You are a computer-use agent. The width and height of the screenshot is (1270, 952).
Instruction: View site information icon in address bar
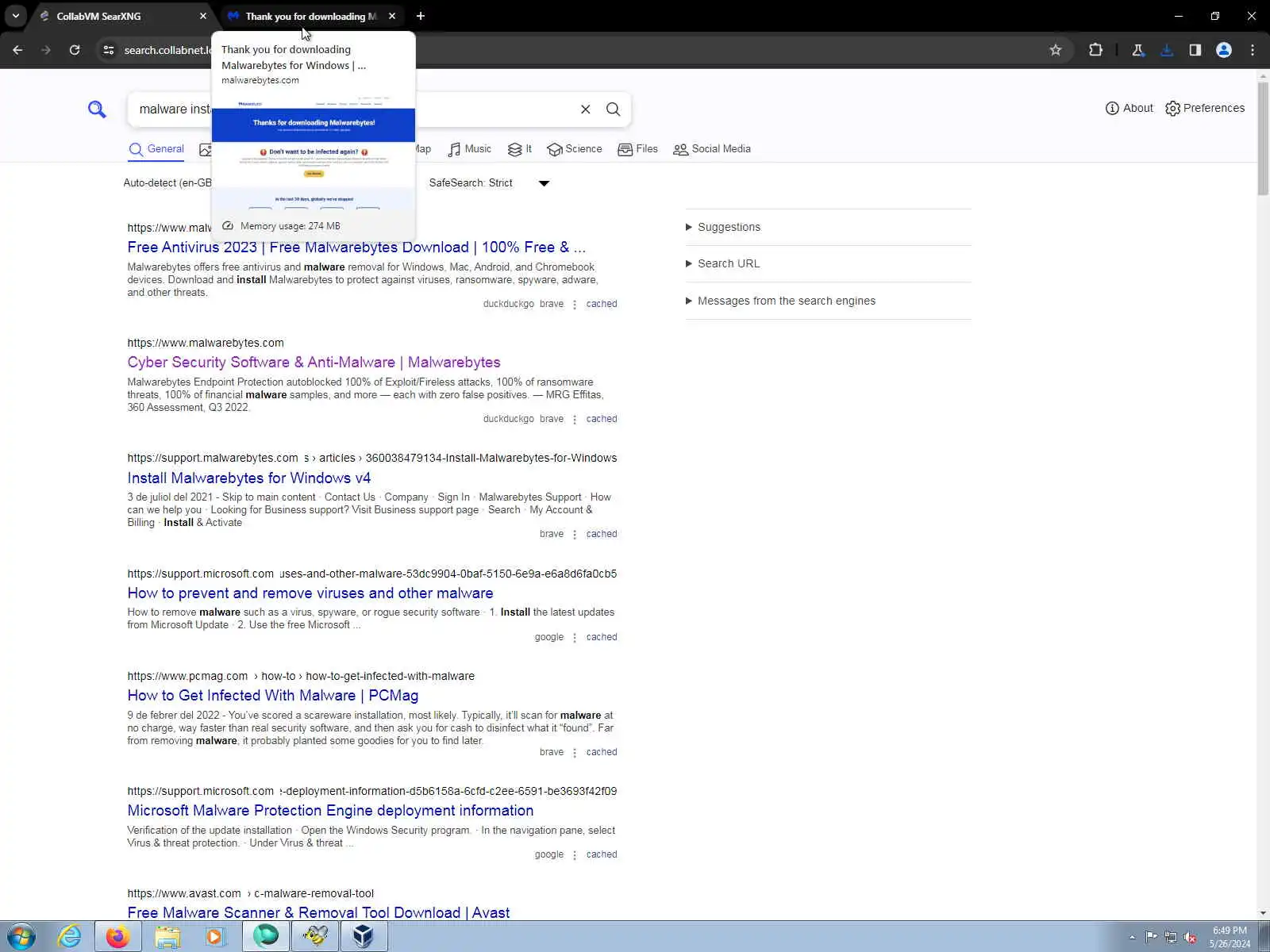(x=109, y=50)
